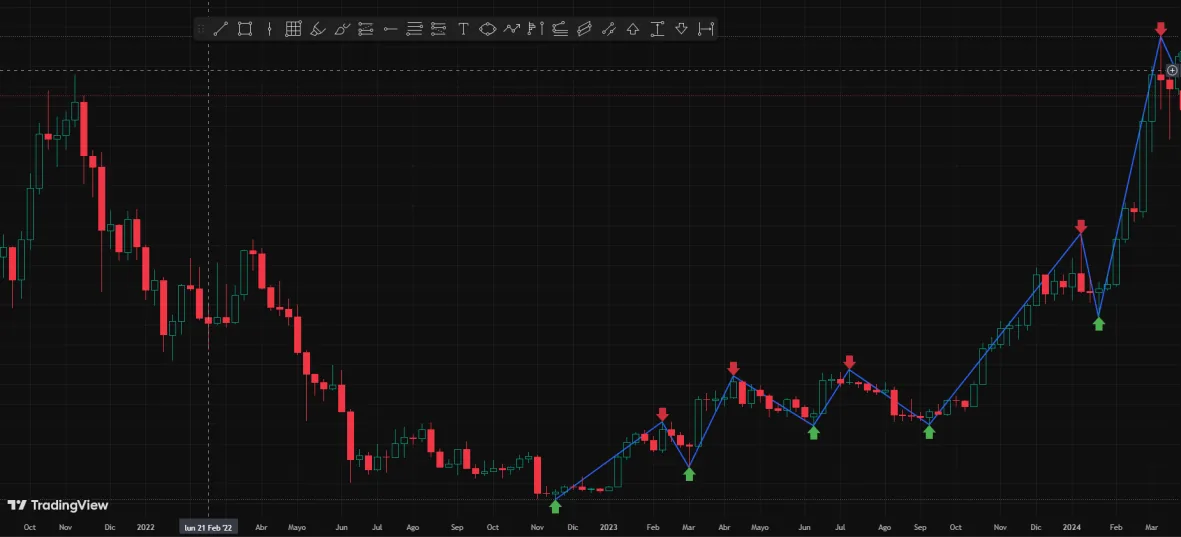Select the Arrow Mark Up tool
1181x537 pixels.
[633, 29]
